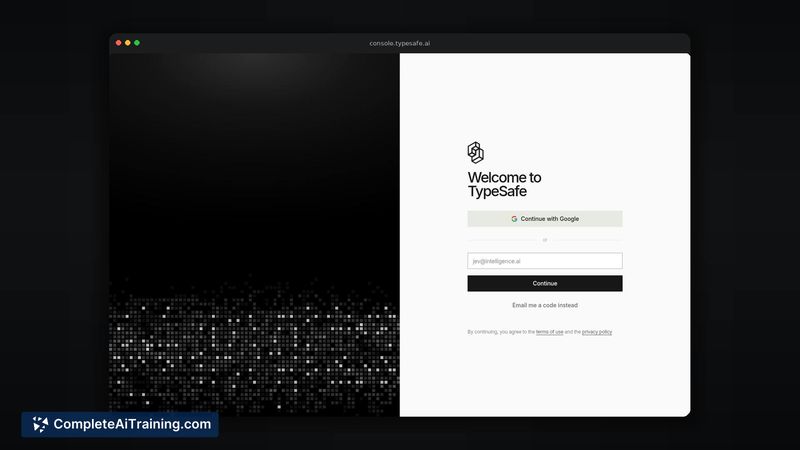The image size is (800, 450).
Task: Maximize the window with the green button
Action: pyautogui.click(x=137, y=43)
